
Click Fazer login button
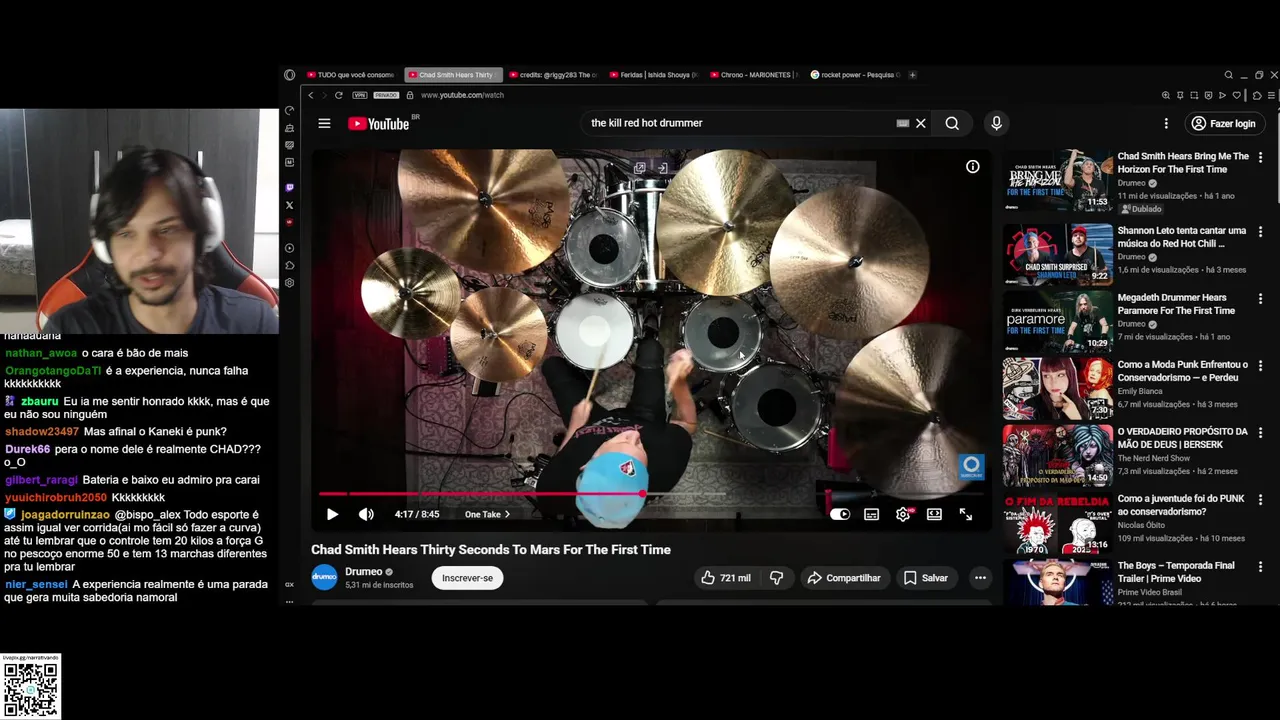[1223, 123]
